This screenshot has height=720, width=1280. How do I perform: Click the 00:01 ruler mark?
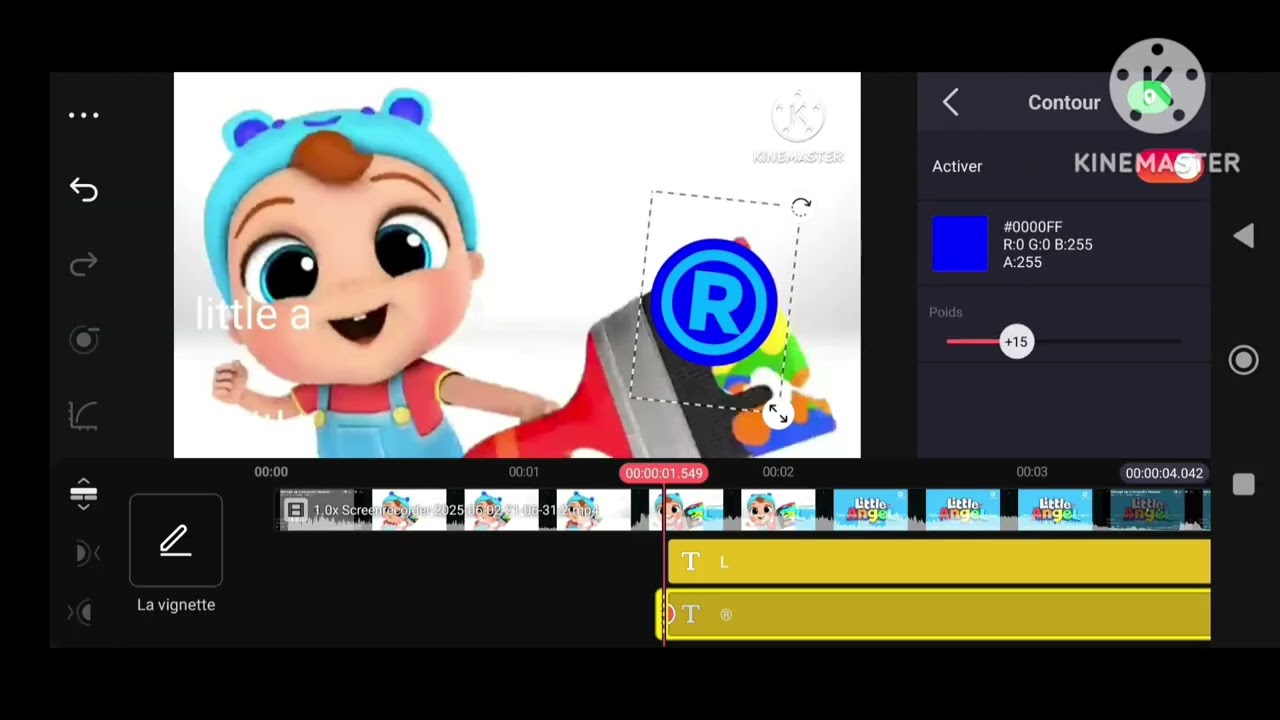524,472
